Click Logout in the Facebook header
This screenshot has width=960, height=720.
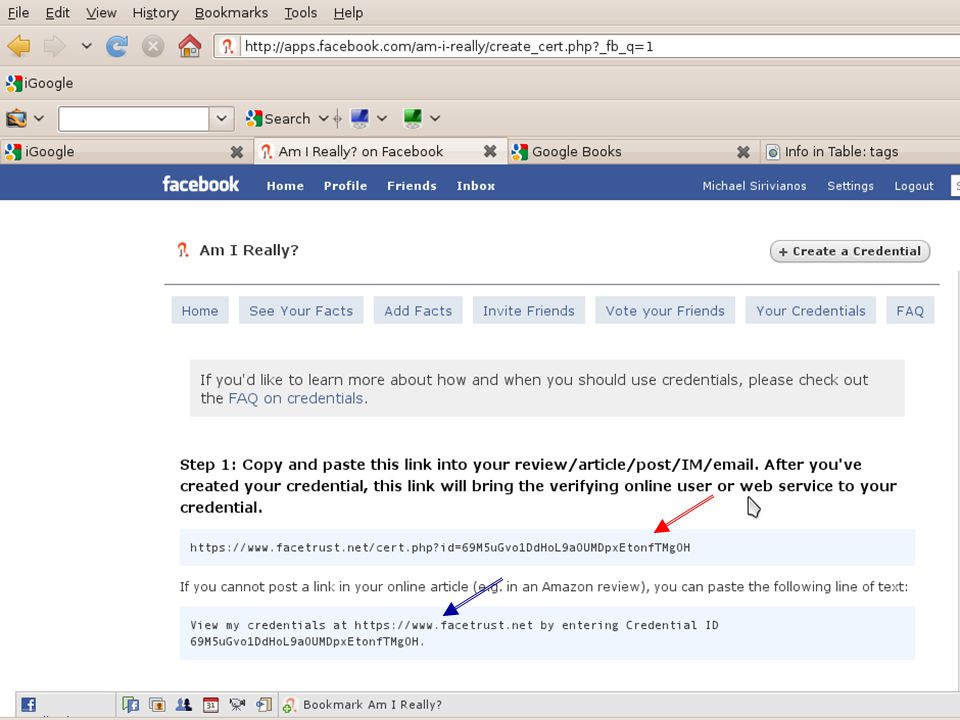(913, 186)
